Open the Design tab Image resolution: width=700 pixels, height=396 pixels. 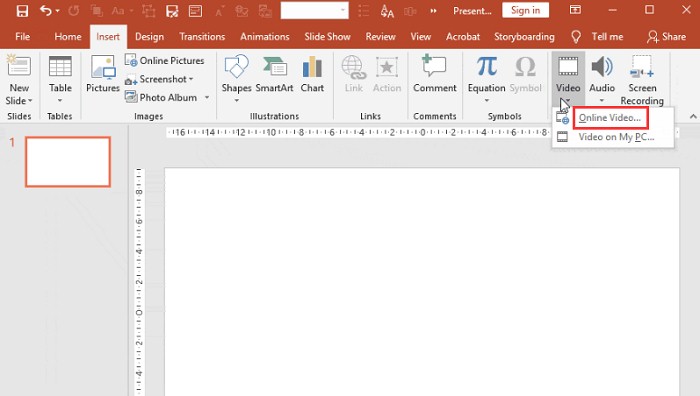(150, 37)
